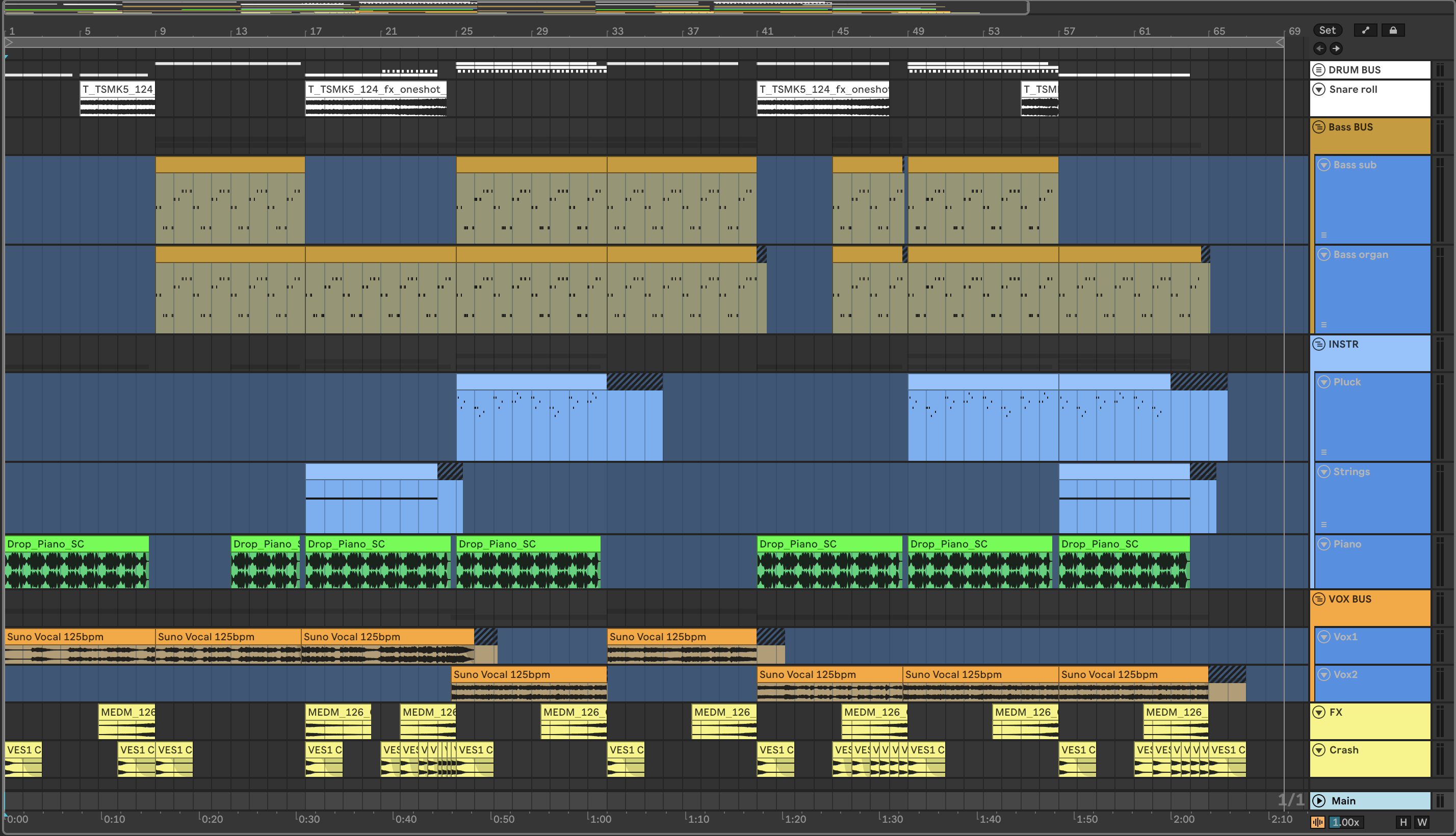Collapse the INSTR group track
The width and height of the screenshot is (1456, 836).
(1319, 345)
